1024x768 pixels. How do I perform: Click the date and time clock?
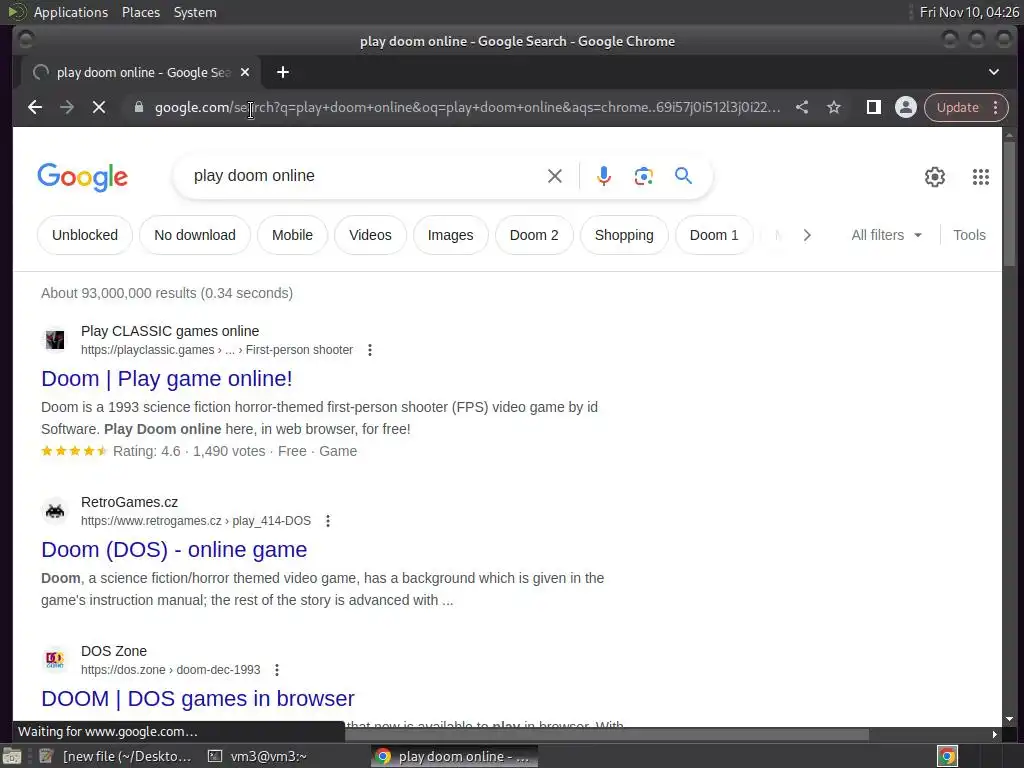969,12
